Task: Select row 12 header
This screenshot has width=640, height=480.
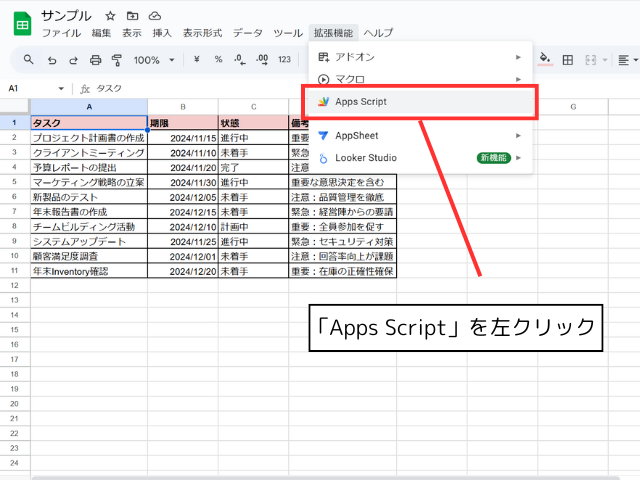Action: click(15, 285)
